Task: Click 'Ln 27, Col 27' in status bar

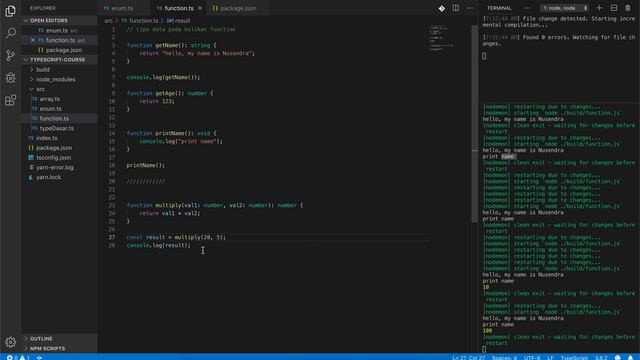Action: 469,358
